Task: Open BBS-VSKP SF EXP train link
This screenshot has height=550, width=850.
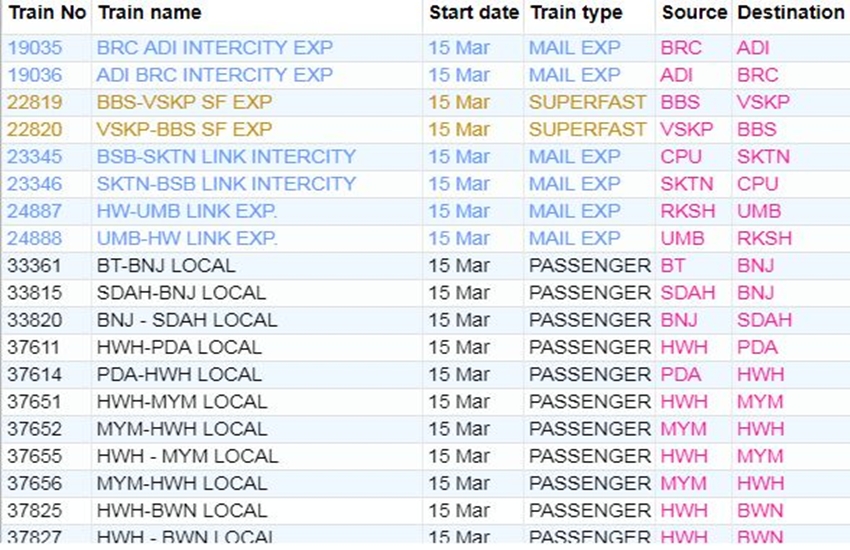Action: [x=184, y=102]
